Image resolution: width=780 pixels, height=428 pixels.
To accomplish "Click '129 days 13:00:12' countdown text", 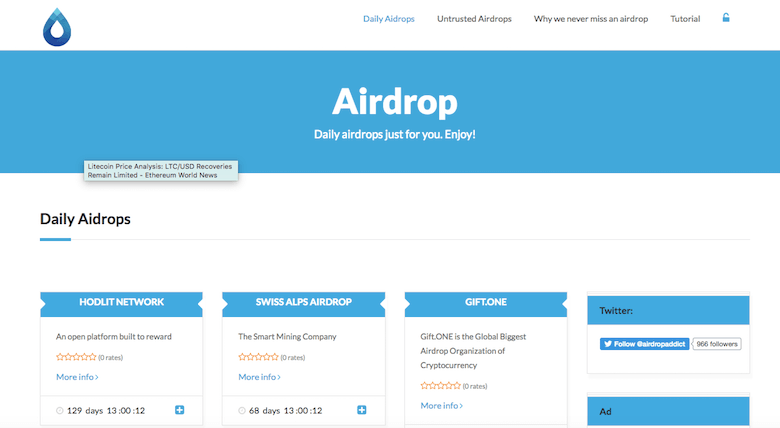I will coord(105,411).
